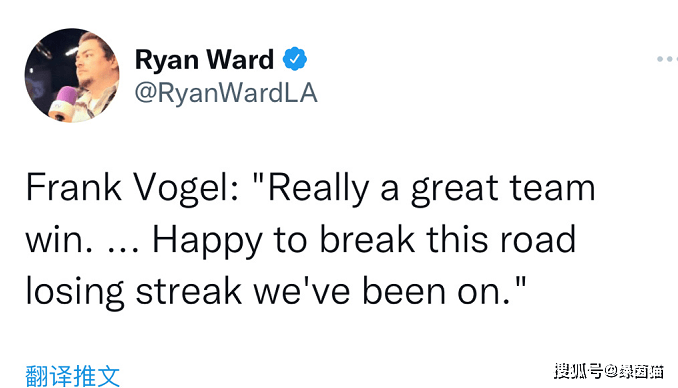Image resolution: width=678 pixels, height=388 pixels.
Task: Click the word "losing" in the tweet
Action: (75, 291)
